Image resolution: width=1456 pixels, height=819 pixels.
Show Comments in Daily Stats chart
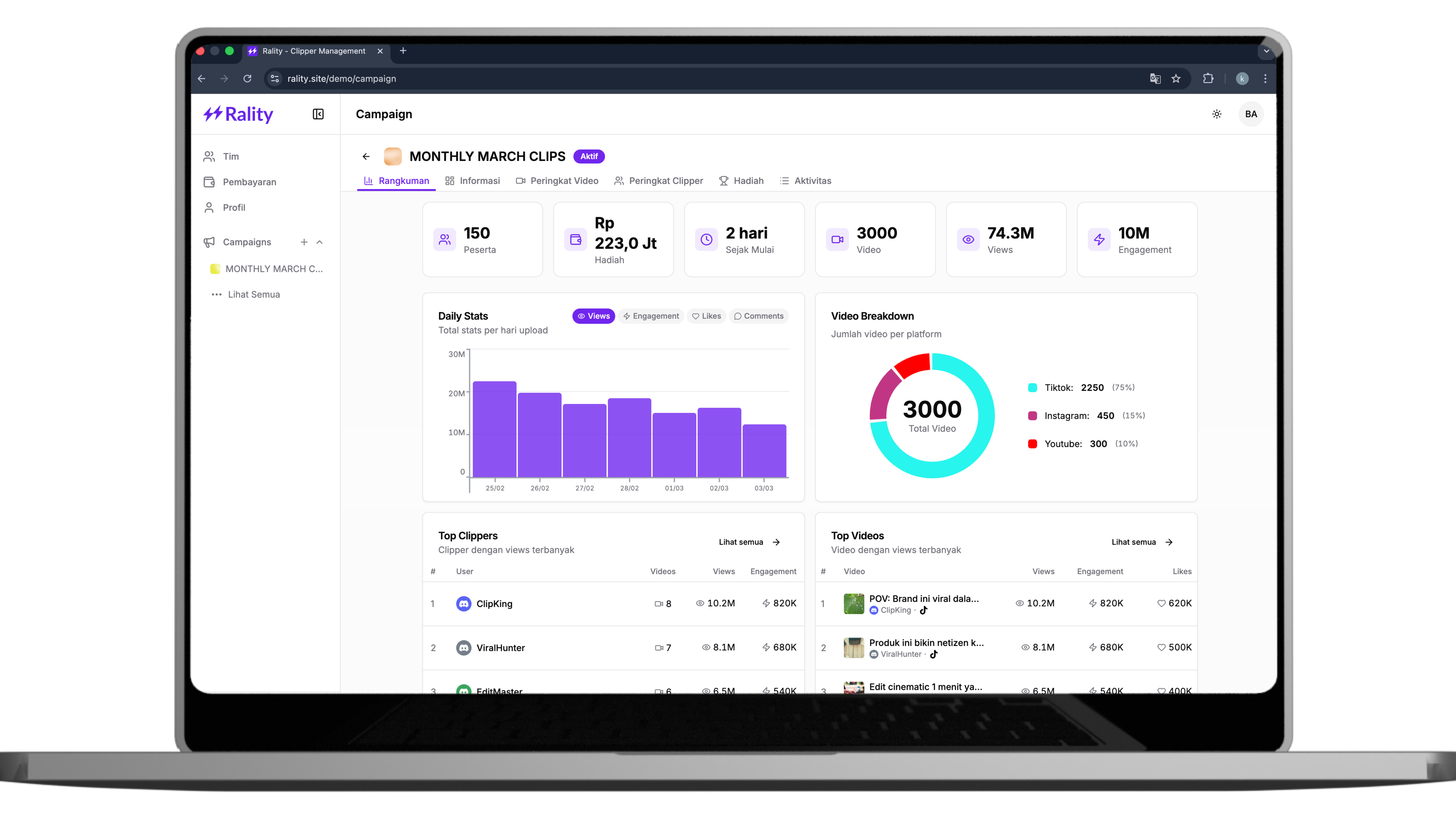point(759,316)
